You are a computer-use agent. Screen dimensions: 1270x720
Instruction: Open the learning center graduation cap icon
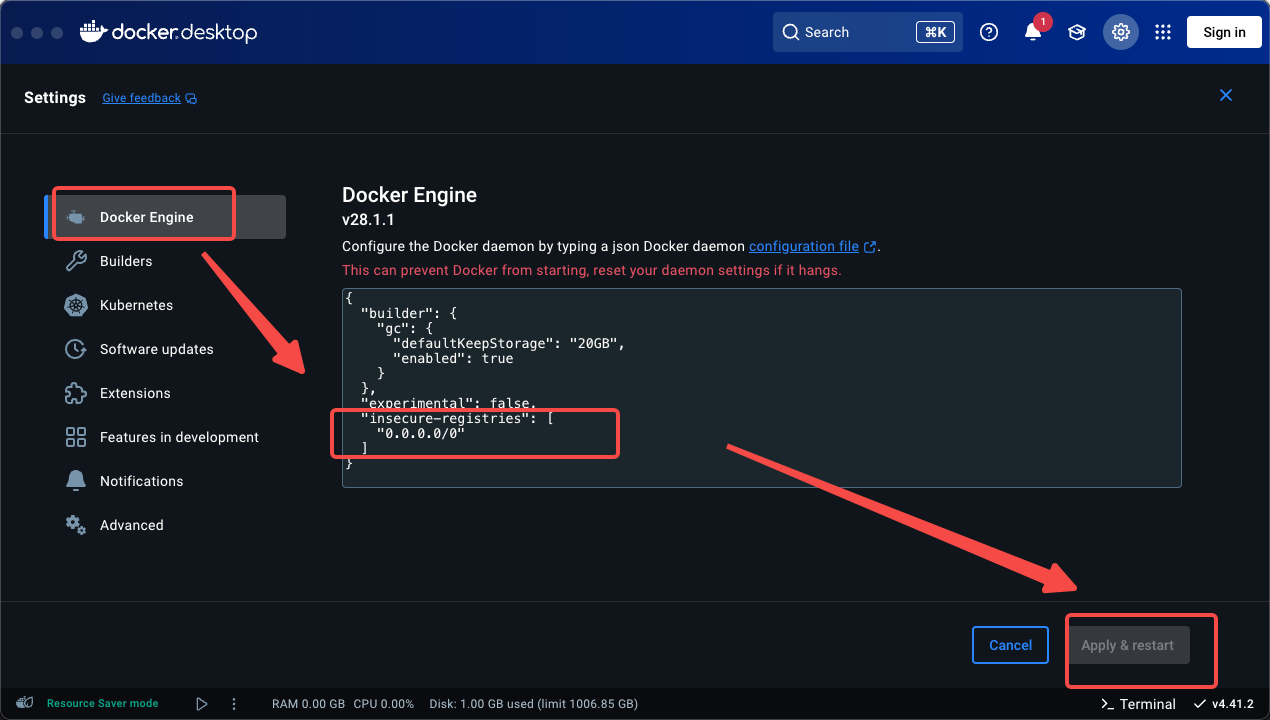[x=1077, y=32]
